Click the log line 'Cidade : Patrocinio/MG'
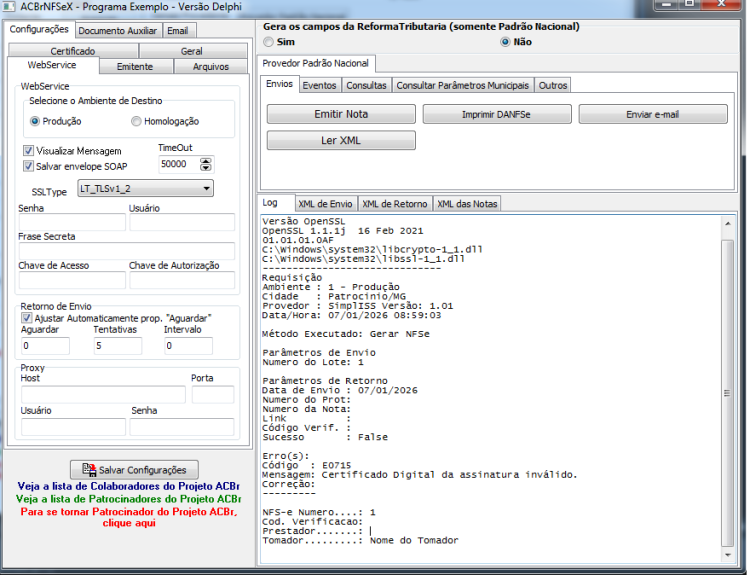The width and height of the screenshot is (750, 575). coord(334,297)
